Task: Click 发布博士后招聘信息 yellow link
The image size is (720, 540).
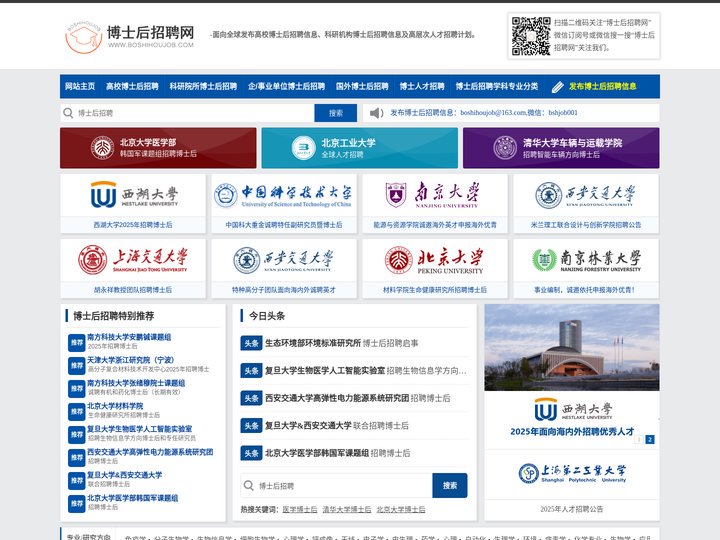Action: [x=602, y=86]
